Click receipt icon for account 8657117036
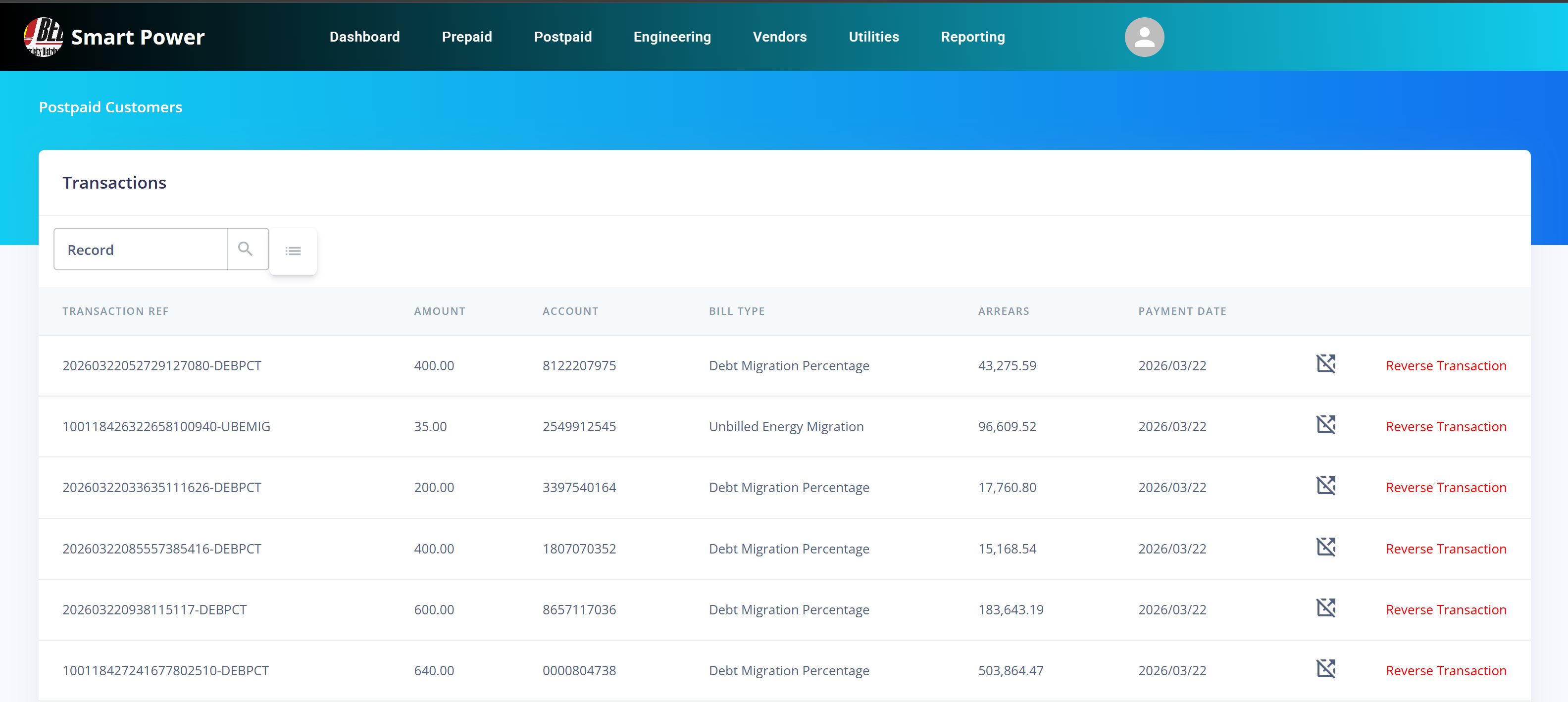 click(1326, 608)
